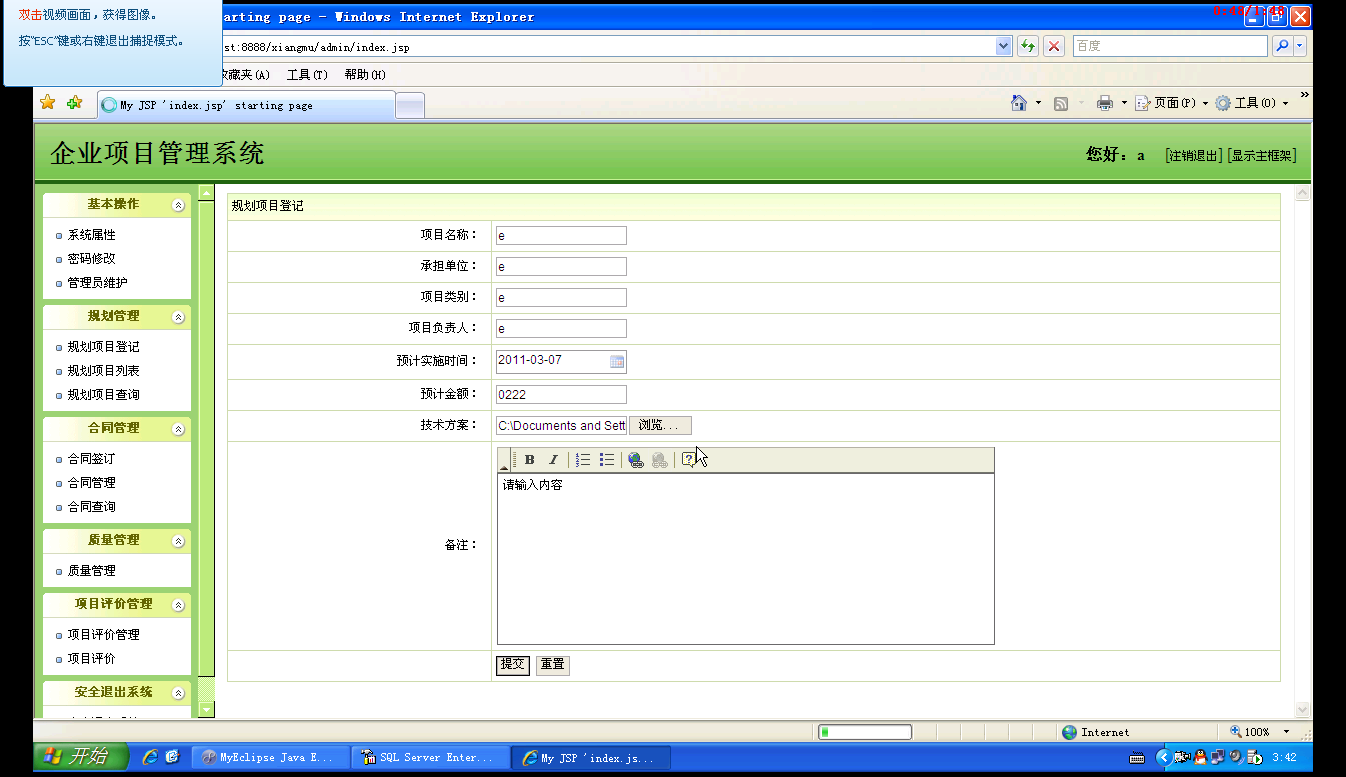Click the 注销退出 logout link
Screen dimensions: 1346x777
pos(1194,155)
